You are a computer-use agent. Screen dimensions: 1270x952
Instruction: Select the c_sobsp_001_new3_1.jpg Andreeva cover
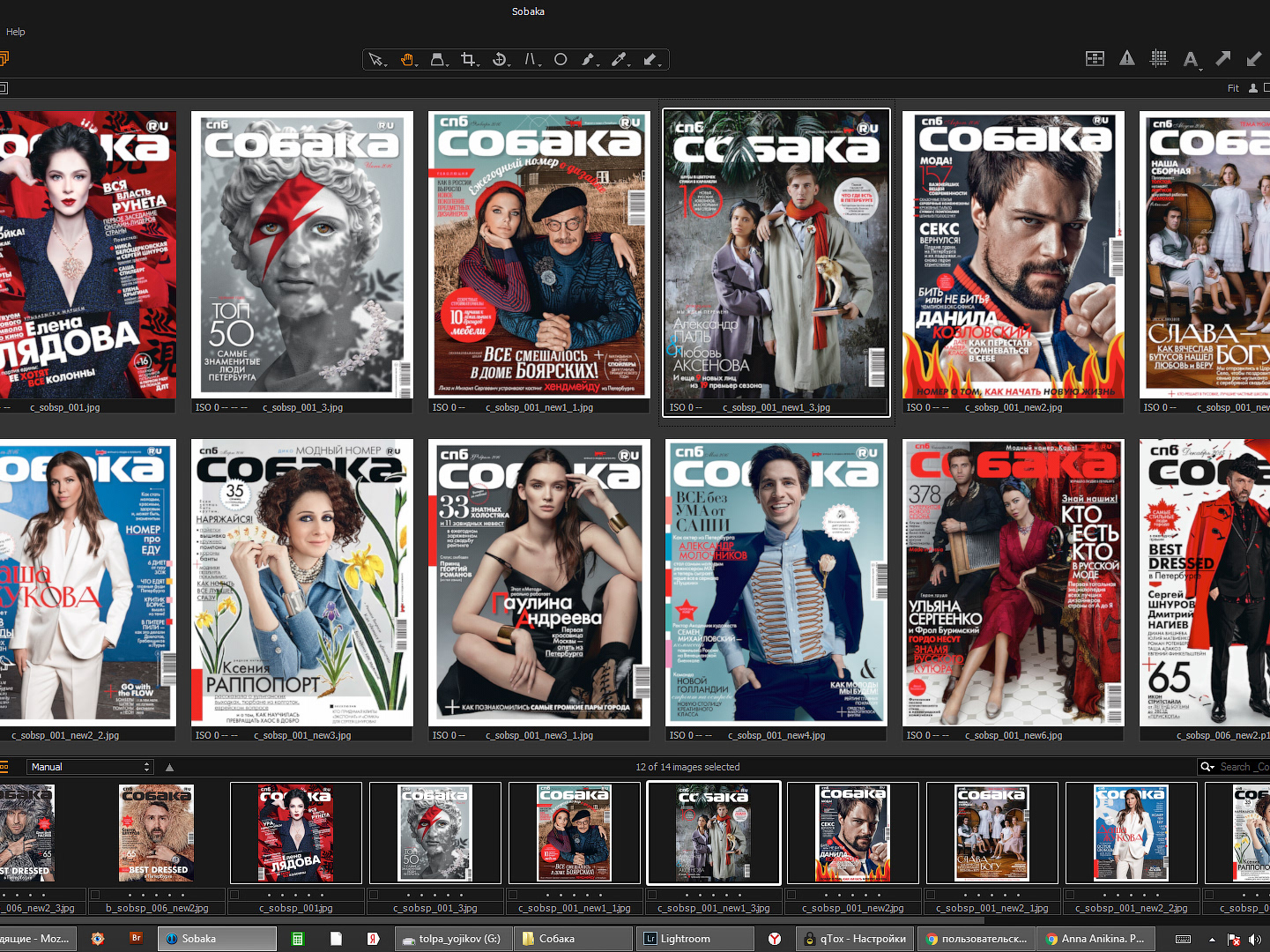538,583
